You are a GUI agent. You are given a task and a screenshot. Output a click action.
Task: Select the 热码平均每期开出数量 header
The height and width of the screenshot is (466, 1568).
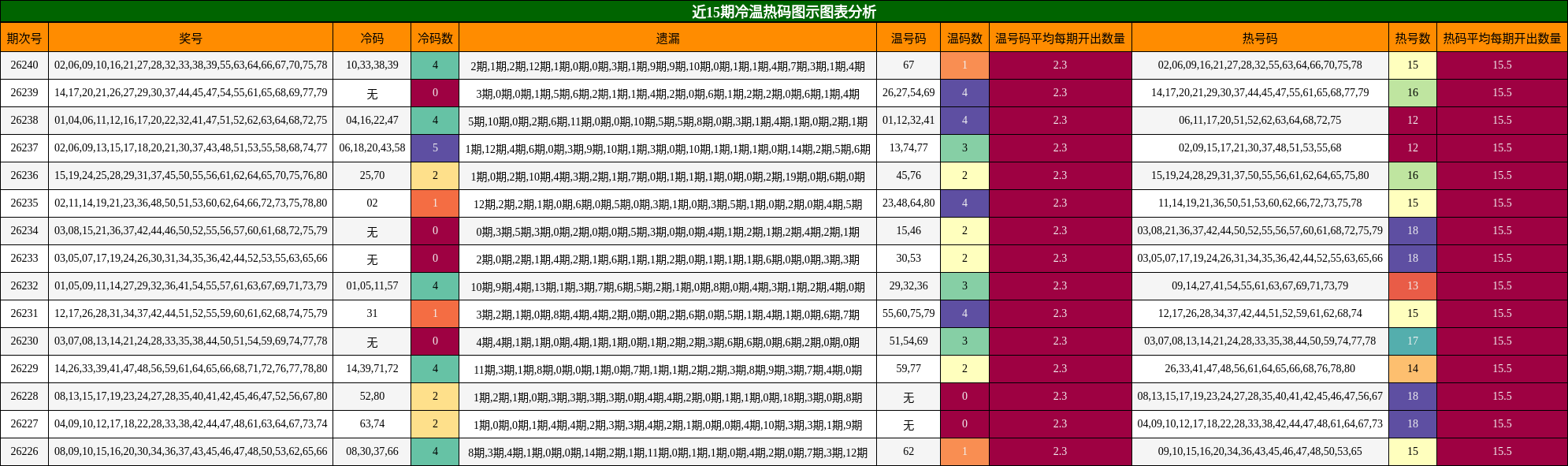click(x=1503, y=38)
